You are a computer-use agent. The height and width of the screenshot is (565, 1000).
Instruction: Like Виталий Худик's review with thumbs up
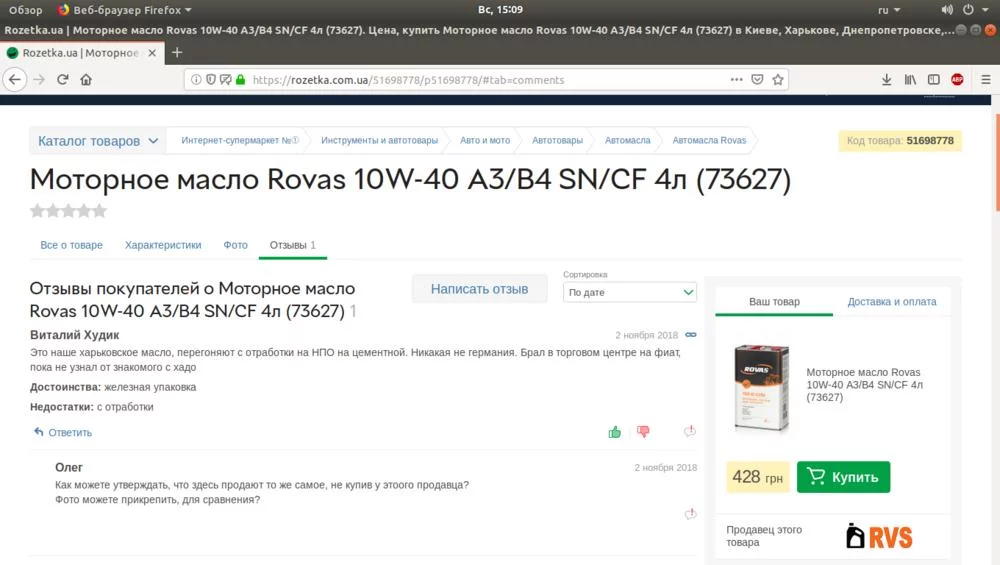coord(615,432)
